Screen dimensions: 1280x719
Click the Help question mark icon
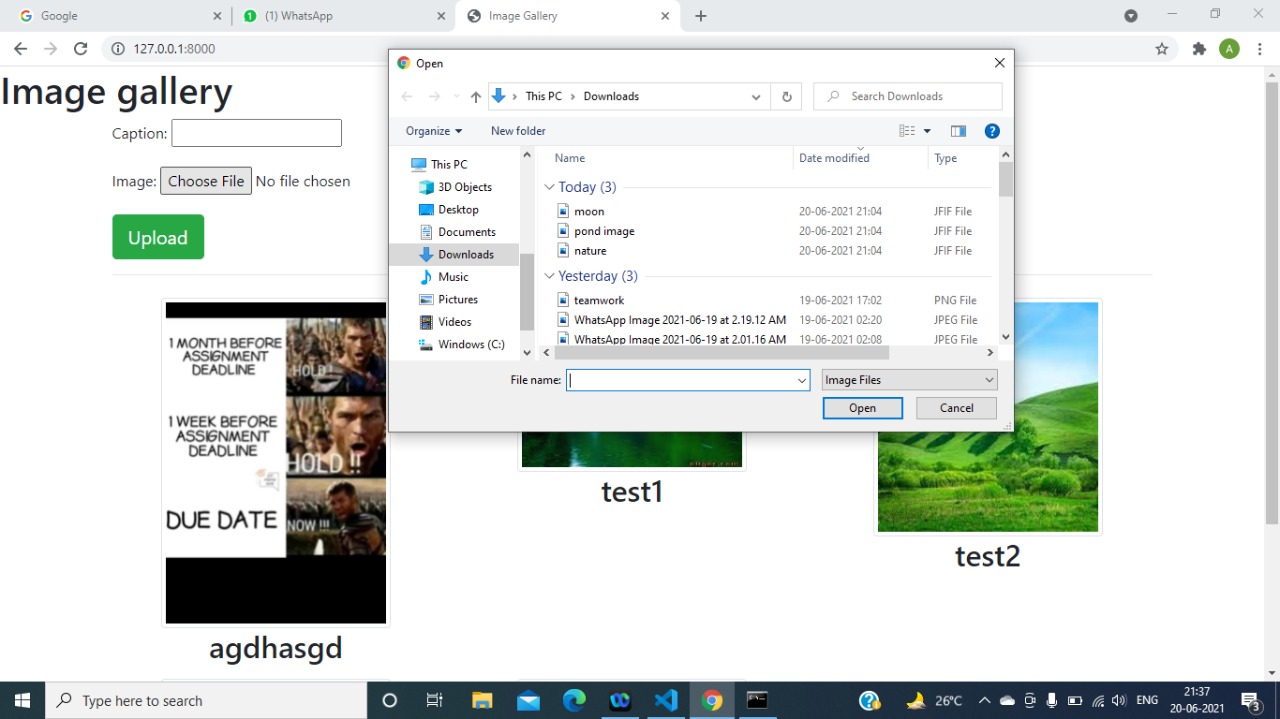point(992,130)
